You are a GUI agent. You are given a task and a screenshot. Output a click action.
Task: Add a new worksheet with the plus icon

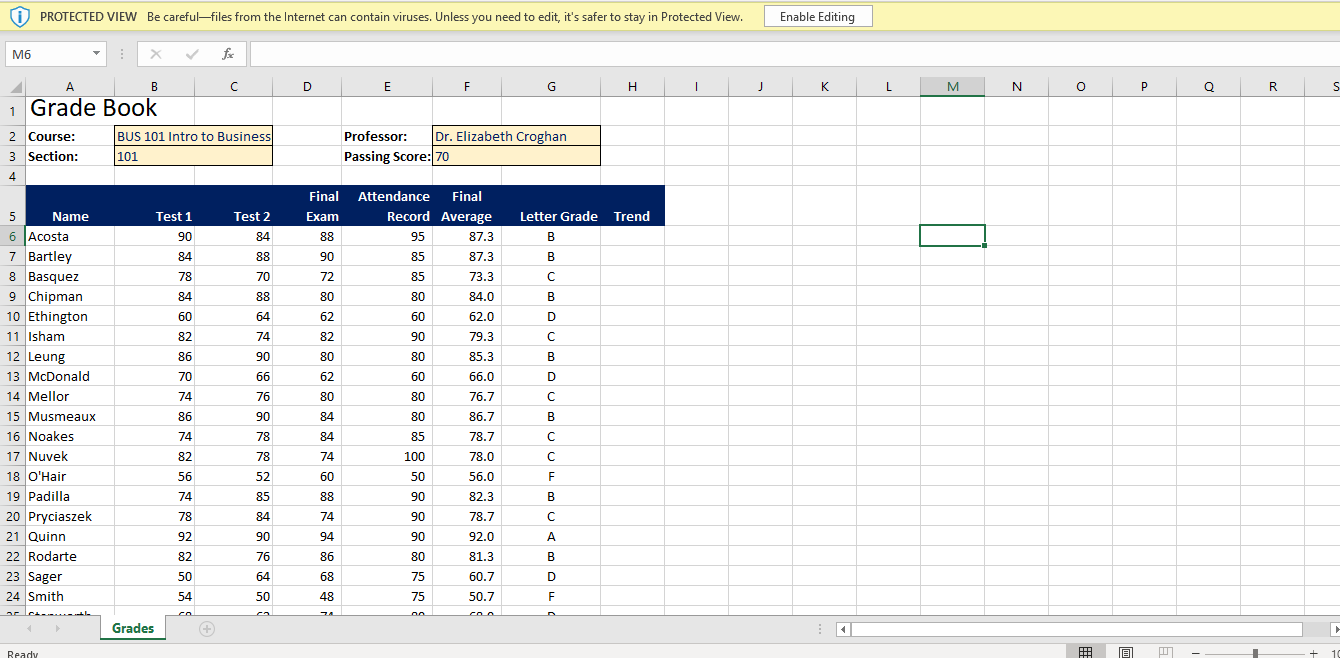206,628
